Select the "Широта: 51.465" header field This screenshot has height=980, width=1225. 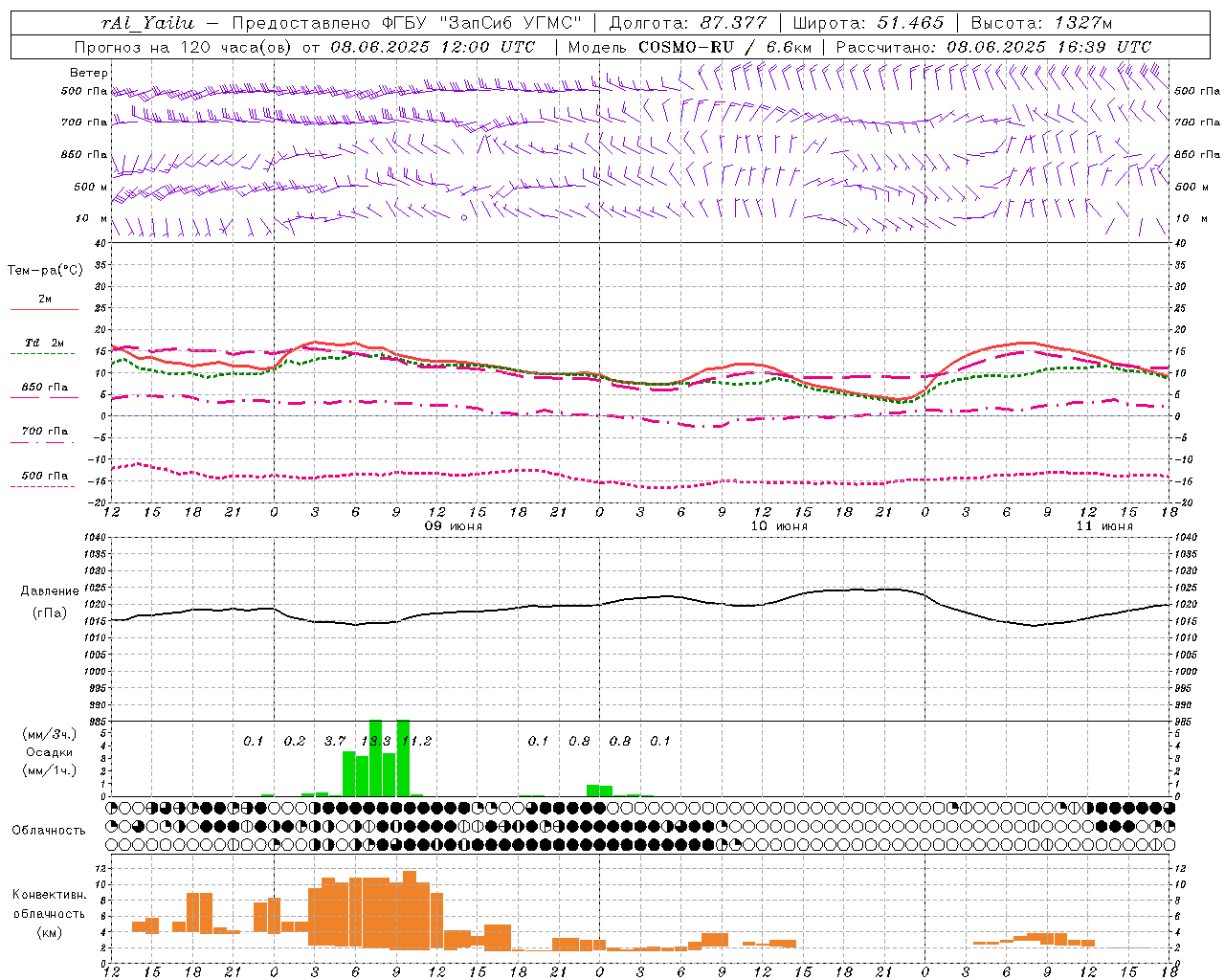(x=868, y=23)
